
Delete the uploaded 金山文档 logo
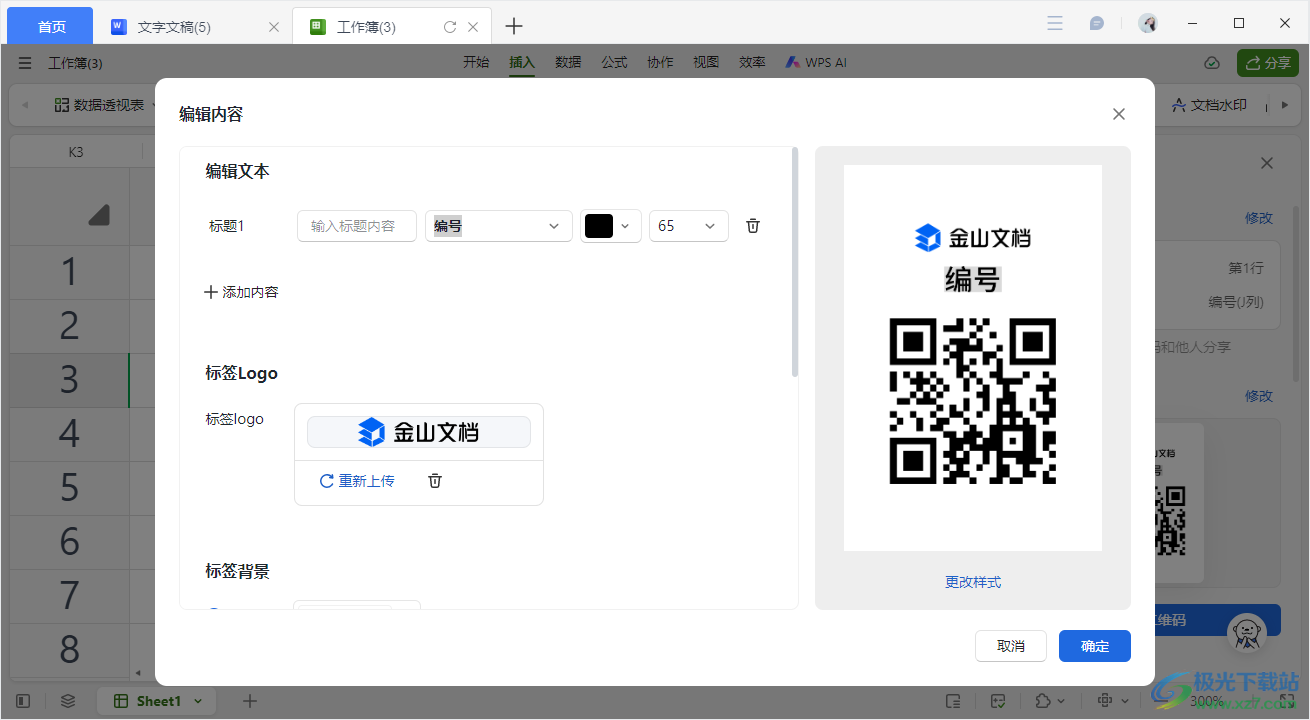pos(435,481)
